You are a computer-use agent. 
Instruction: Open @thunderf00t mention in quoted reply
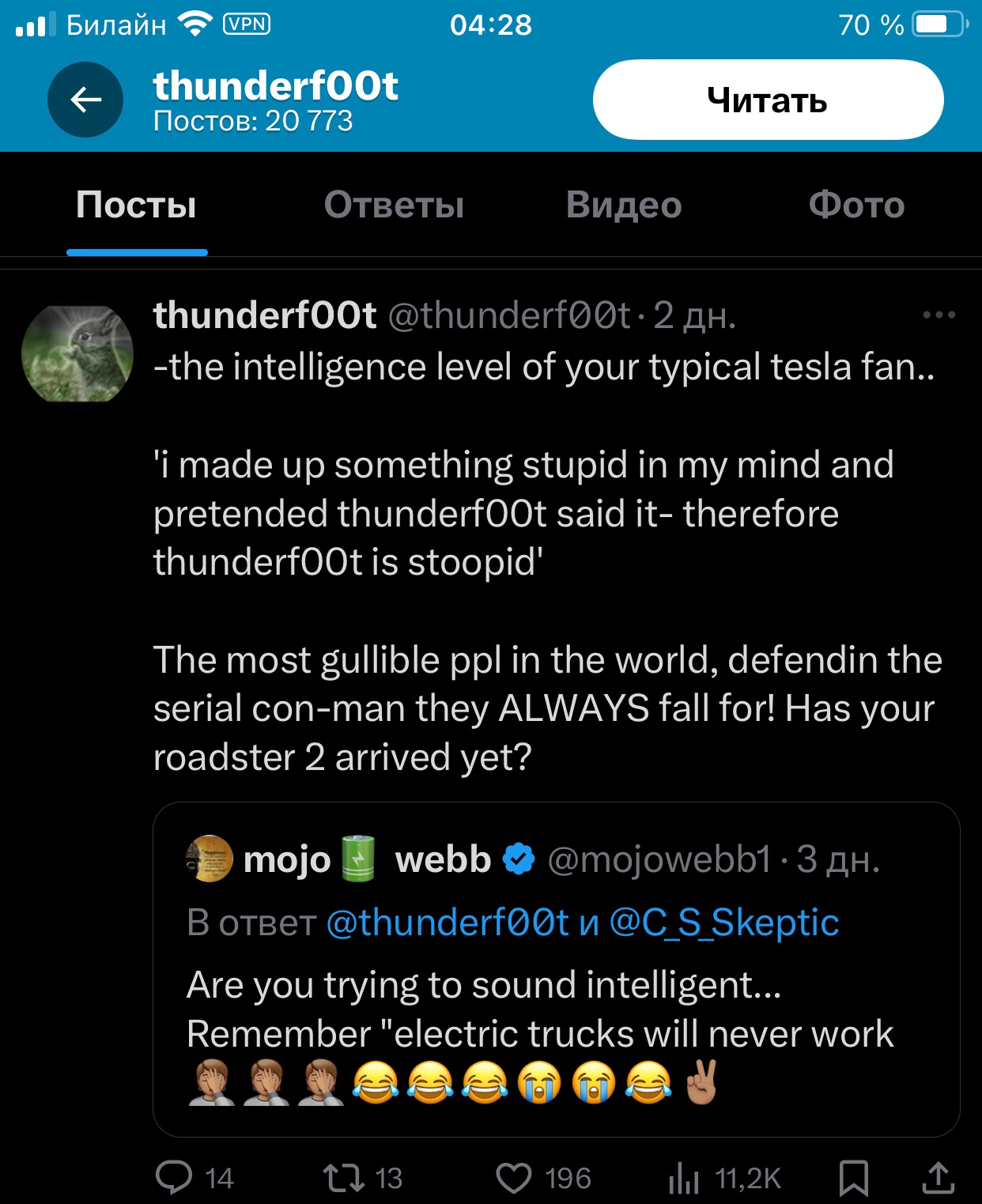448,922
